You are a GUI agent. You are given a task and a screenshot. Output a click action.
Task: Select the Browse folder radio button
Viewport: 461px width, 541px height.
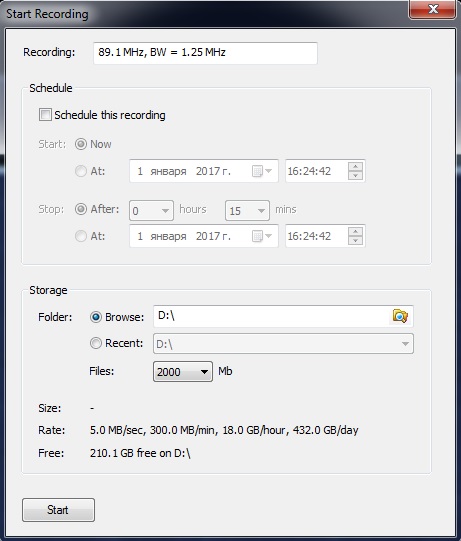click(96, 317)
